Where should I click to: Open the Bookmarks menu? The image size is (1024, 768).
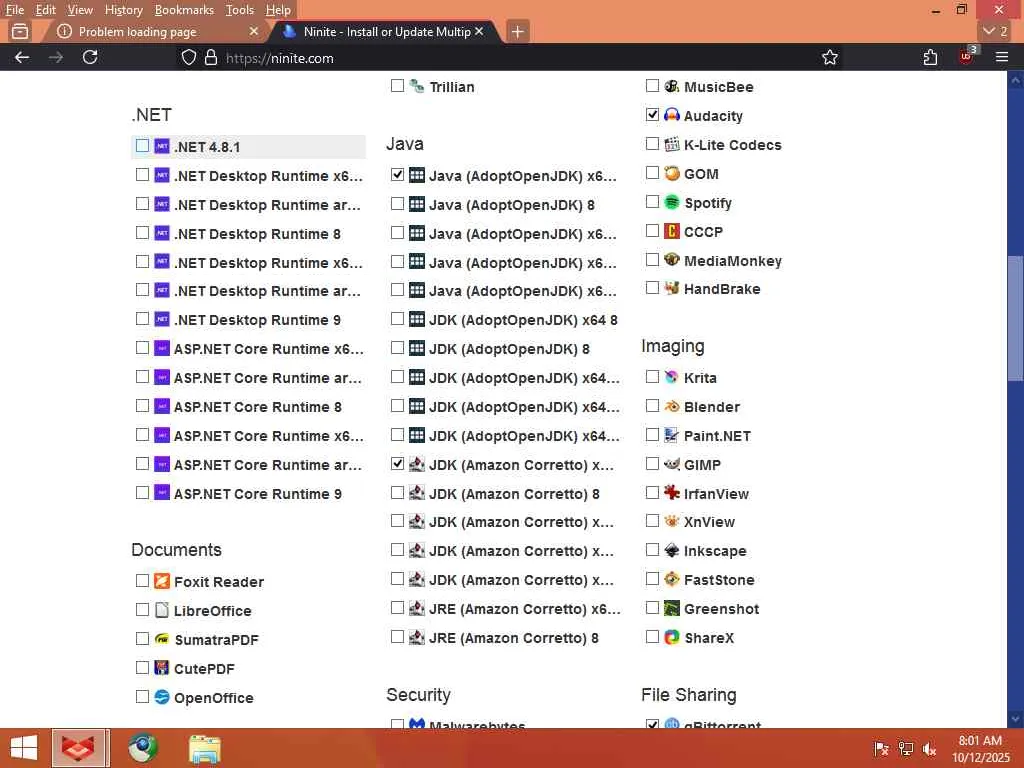click(184, 10)
